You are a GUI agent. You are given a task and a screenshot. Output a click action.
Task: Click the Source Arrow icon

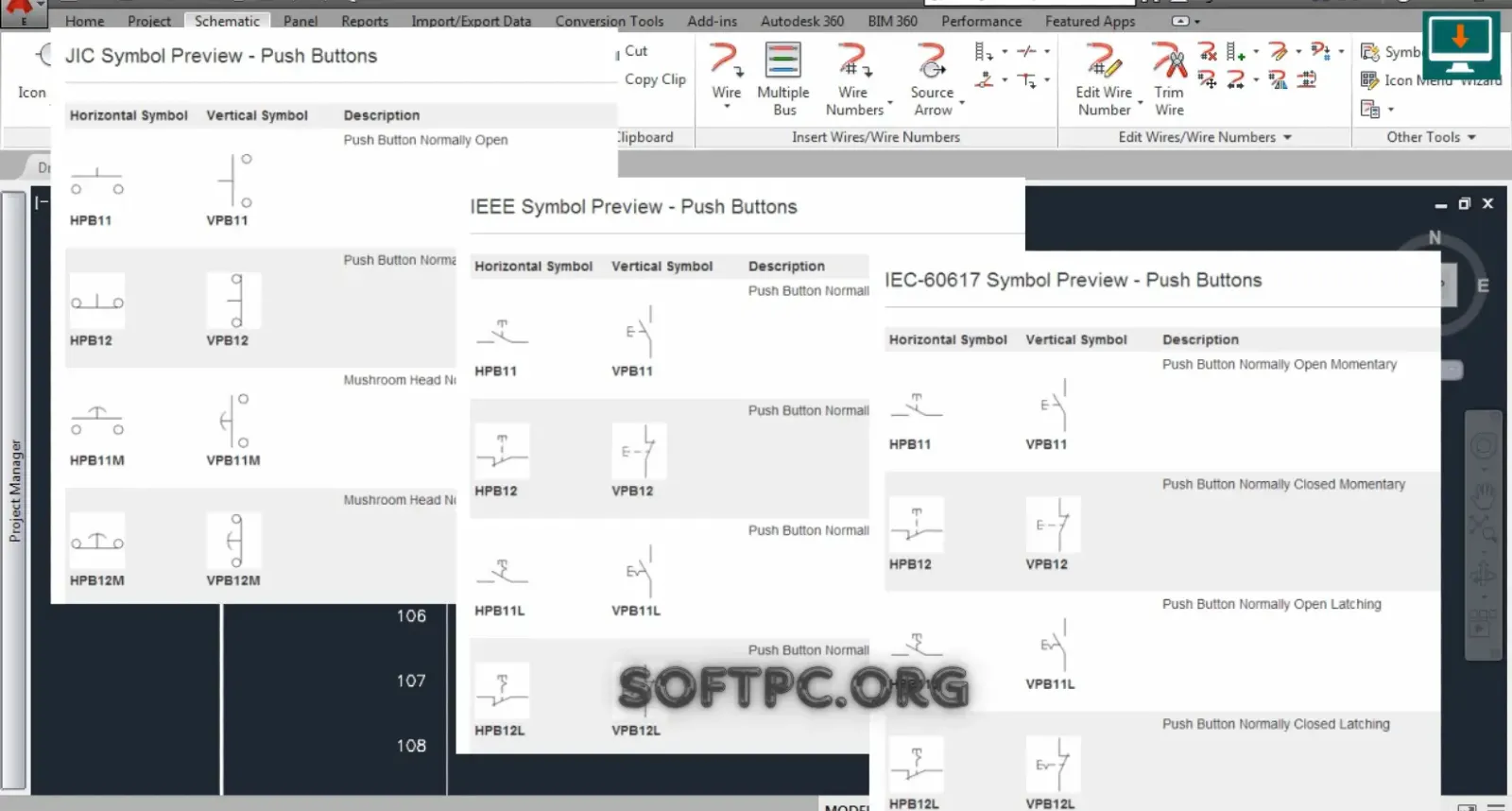[x=932, y=60]
